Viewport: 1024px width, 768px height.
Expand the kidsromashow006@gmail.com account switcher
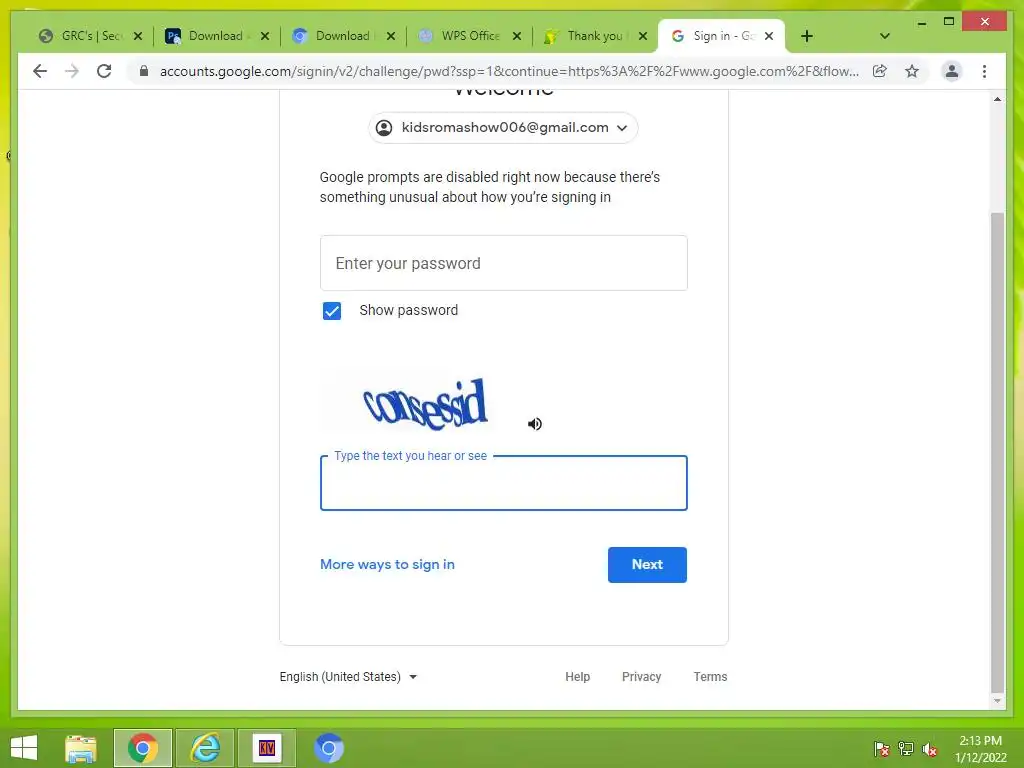tap(503, 127)
